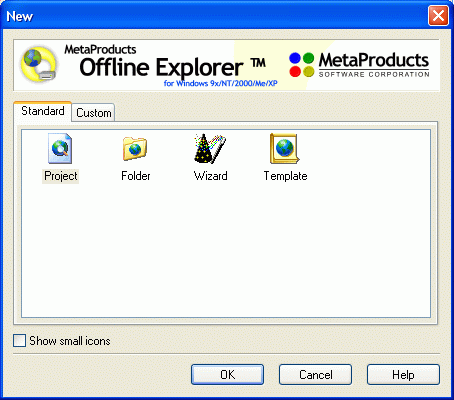Switch to the Custom tab
The image size is (454, 400).
pos(94,113)
